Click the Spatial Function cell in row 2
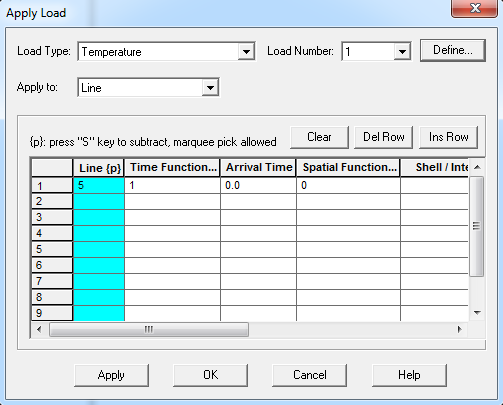This screenshot has height=405, width=503. click(348, 201)
